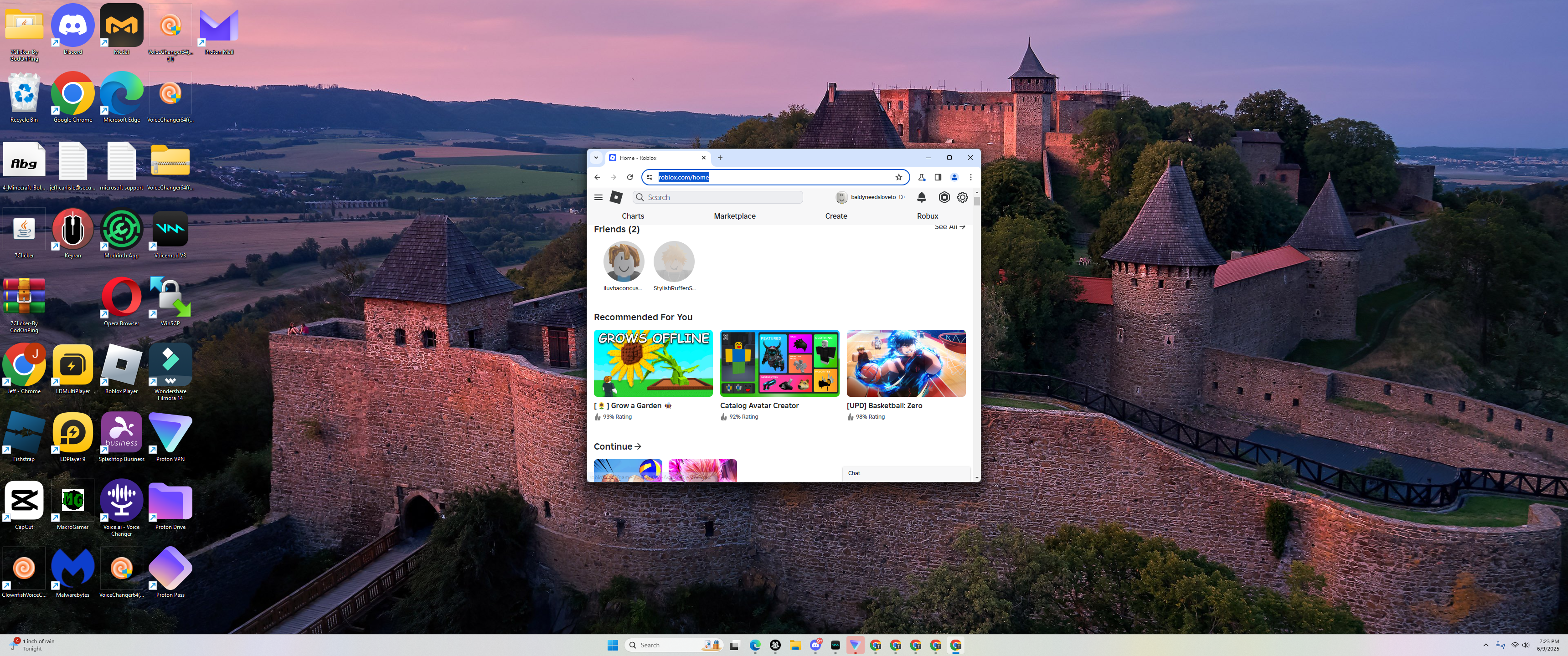Expand the Chrome tab search dropdown
The image size is (1568, 656).
pyautogui.click(x=596, y=158)
